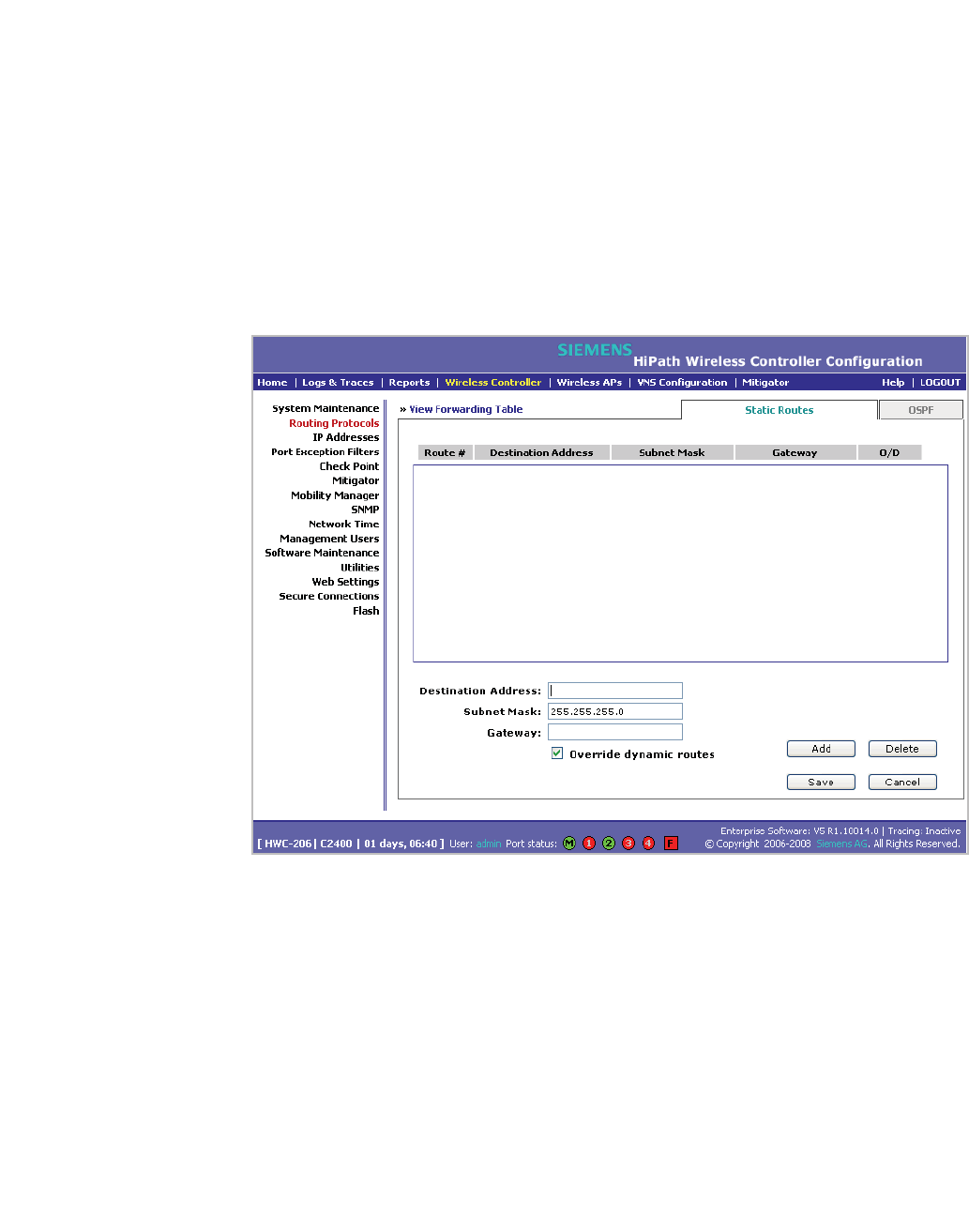Click the Delete button

coord(902,749)
